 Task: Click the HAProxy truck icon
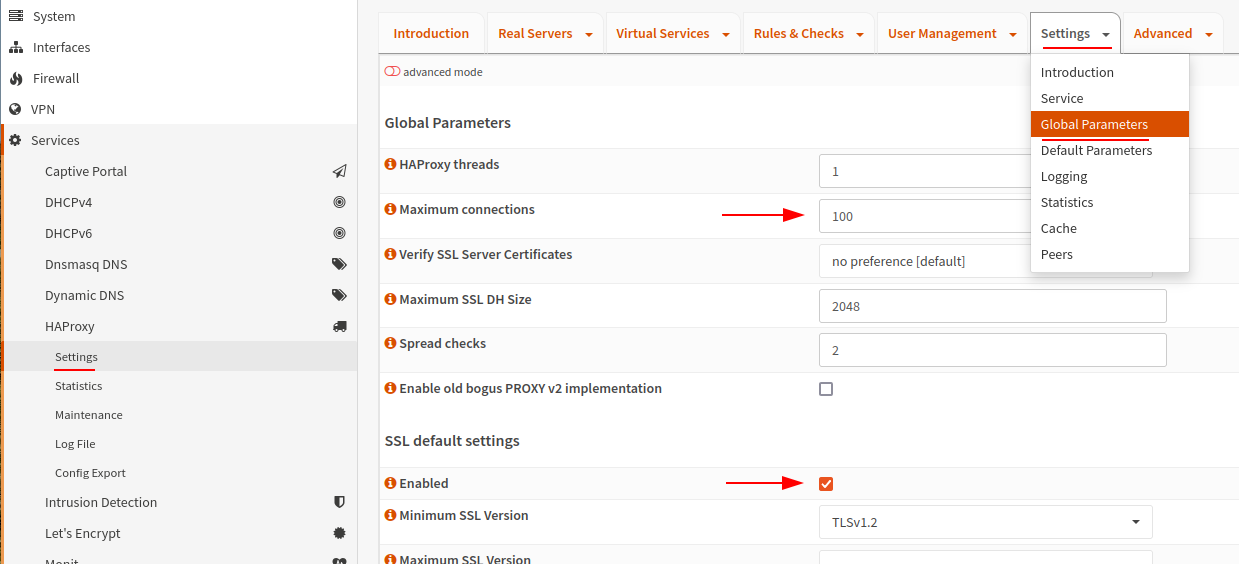pyautogui.click(x=340, y=326)
